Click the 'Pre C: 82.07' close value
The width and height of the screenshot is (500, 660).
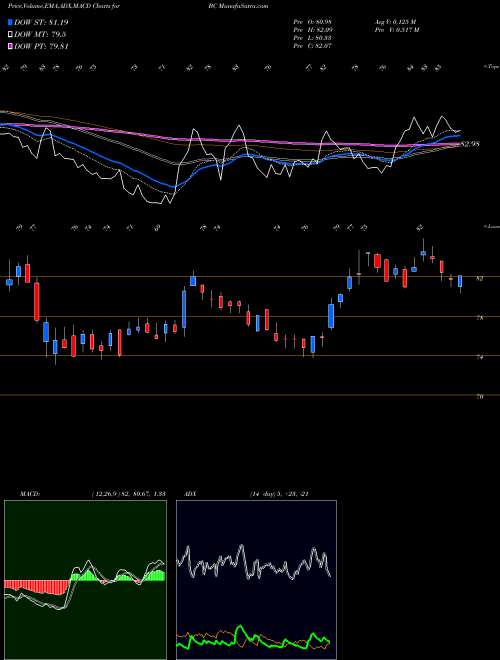[x=313, y=46]
